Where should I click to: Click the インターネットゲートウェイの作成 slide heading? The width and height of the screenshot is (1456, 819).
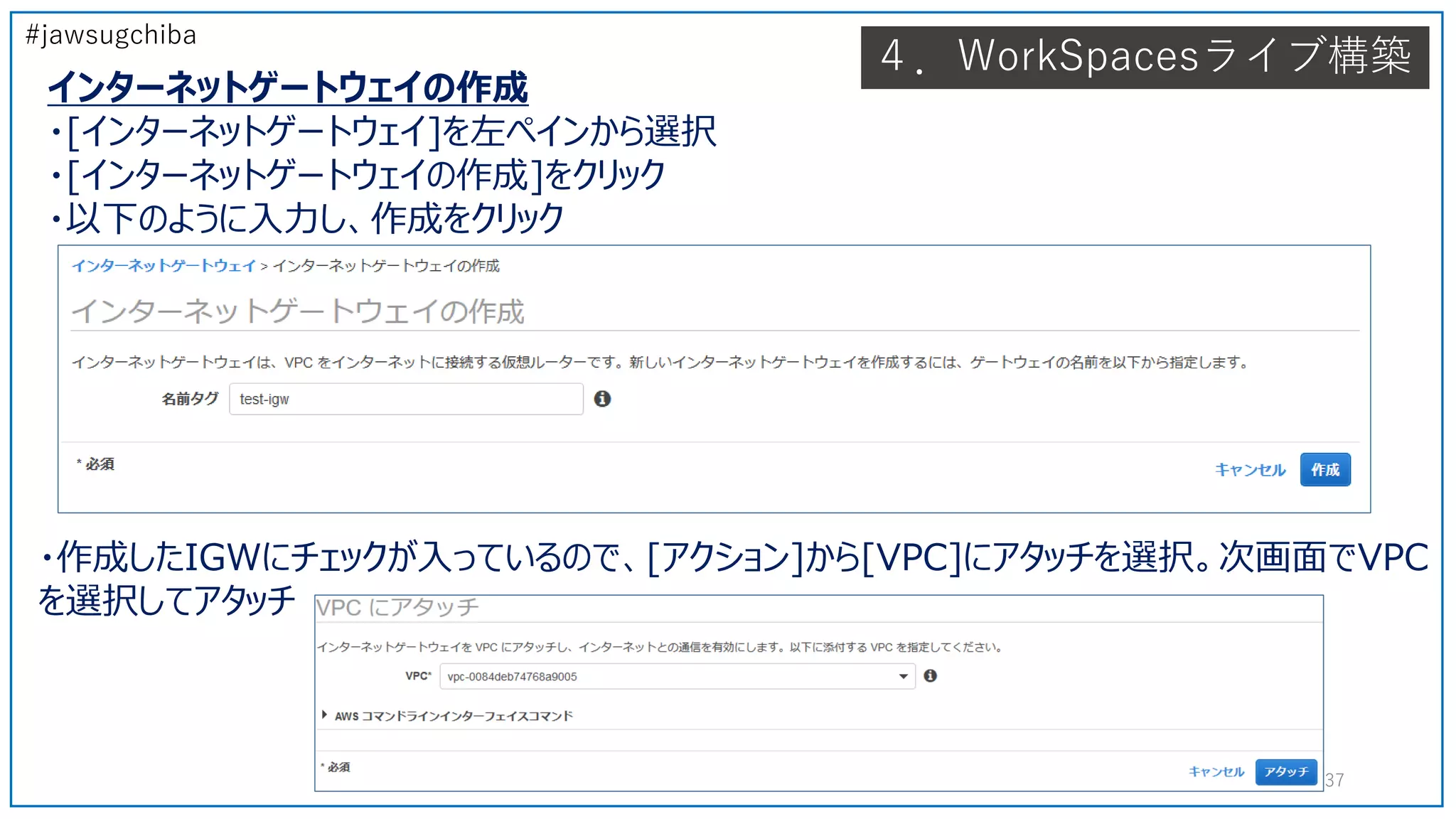click(x=288, y=87)
